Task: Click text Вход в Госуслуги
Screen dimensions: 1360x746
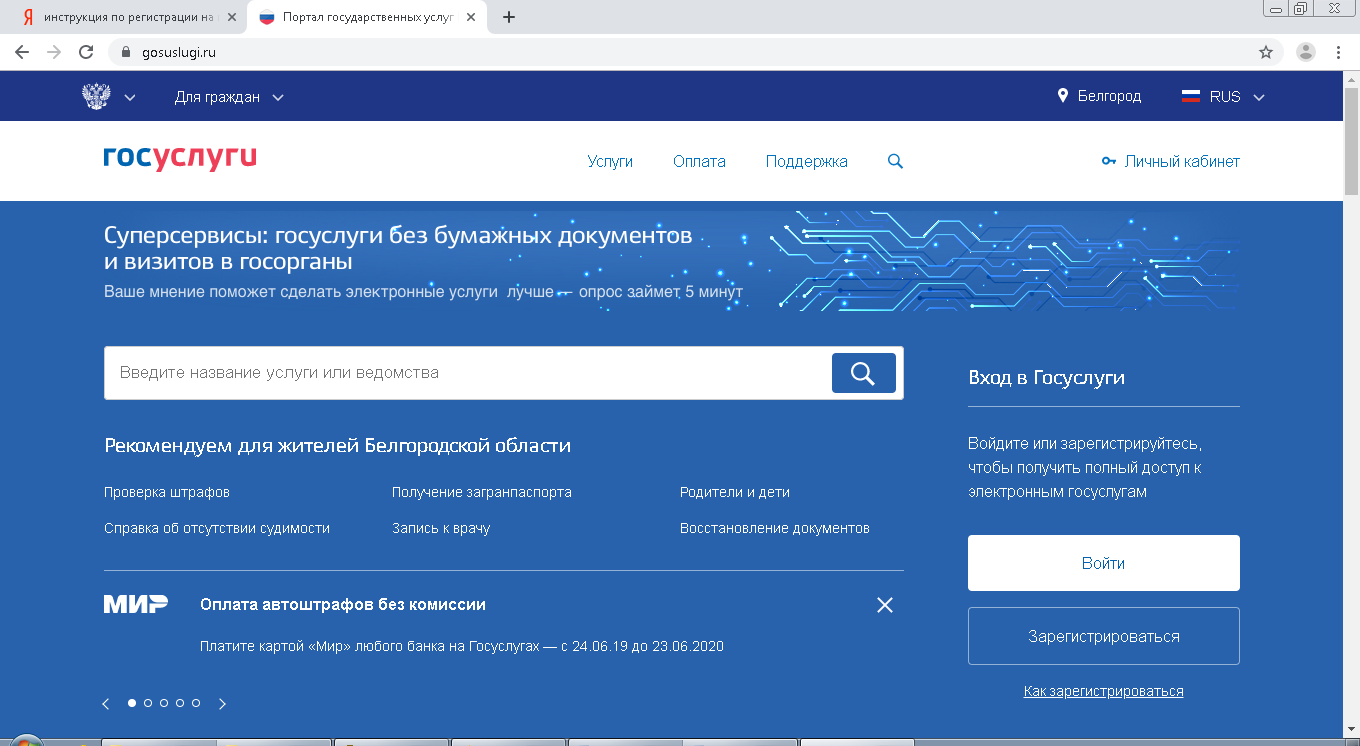Action: [1046, 378]
